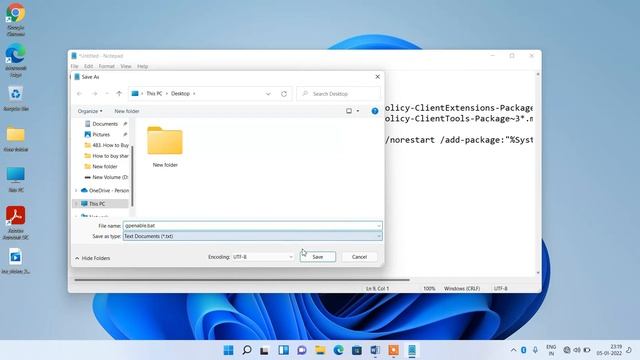This screenshot has width=640, height=360.
Task: Open the File name dropdown arrow
Action: click(379, 226)
